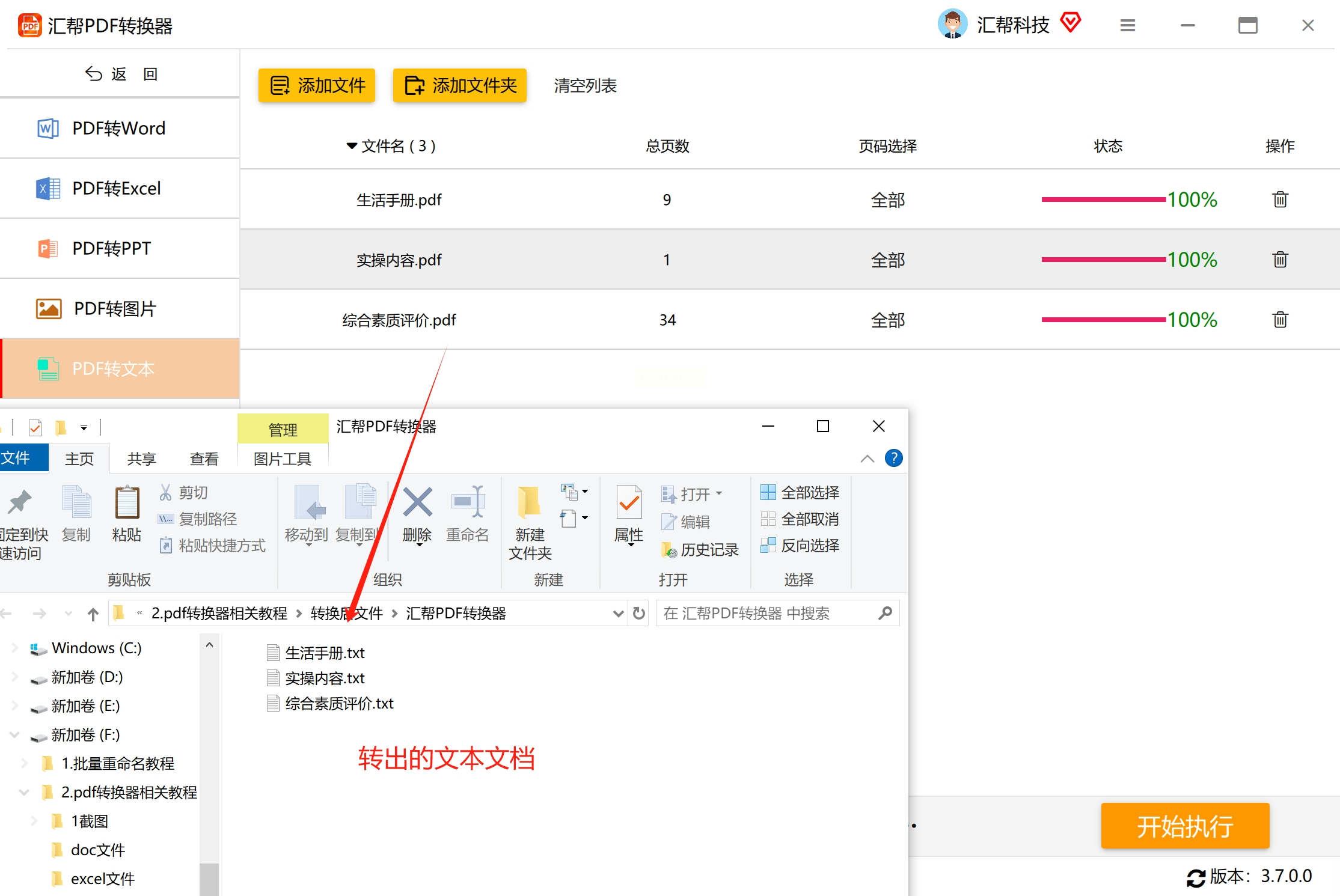The width and height of the screenshot is (1340, 896).
Task: Click the 添加文件 button
Action: (x=317, y=85)
